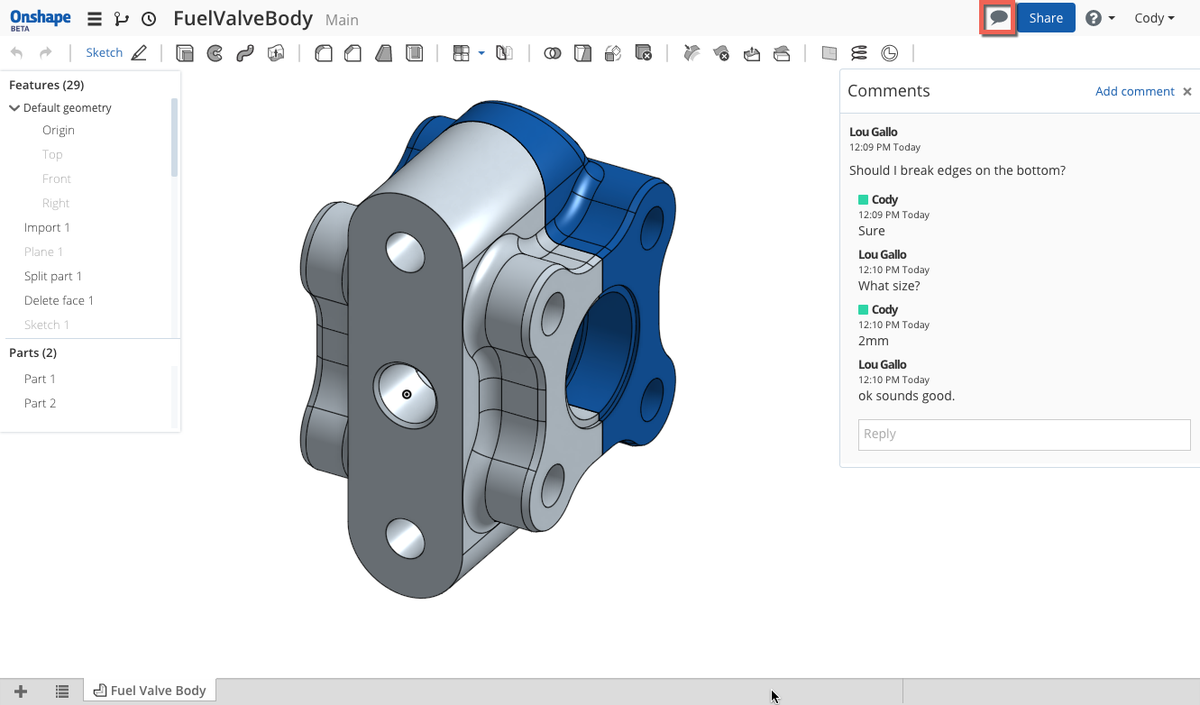Open the Loft tool
Viewport: 1200px width, 705px height.
(x=275, y=53)
